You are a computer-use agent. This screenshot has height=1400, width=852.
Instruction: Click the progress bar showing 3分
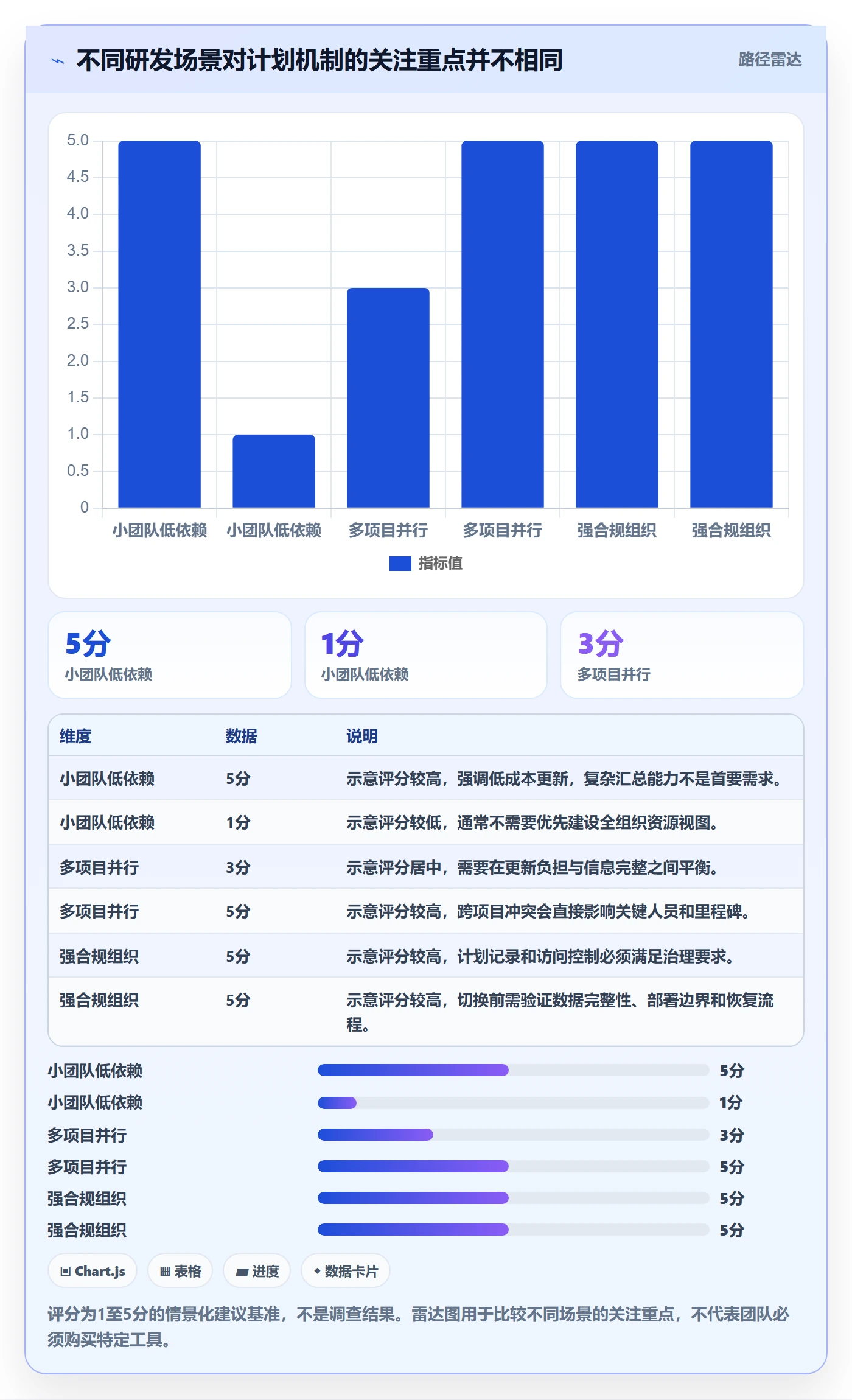tap(513, 1135)
